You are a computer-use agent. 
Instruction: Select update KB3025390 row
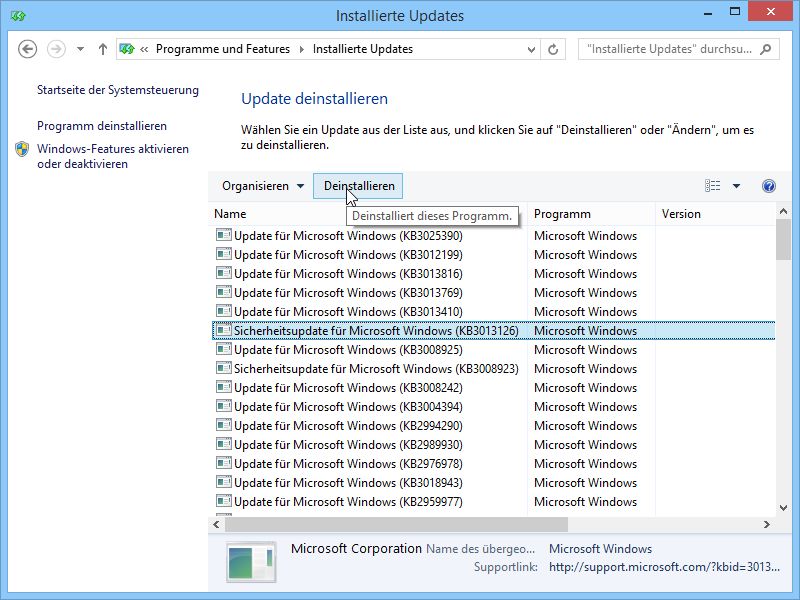493,236
